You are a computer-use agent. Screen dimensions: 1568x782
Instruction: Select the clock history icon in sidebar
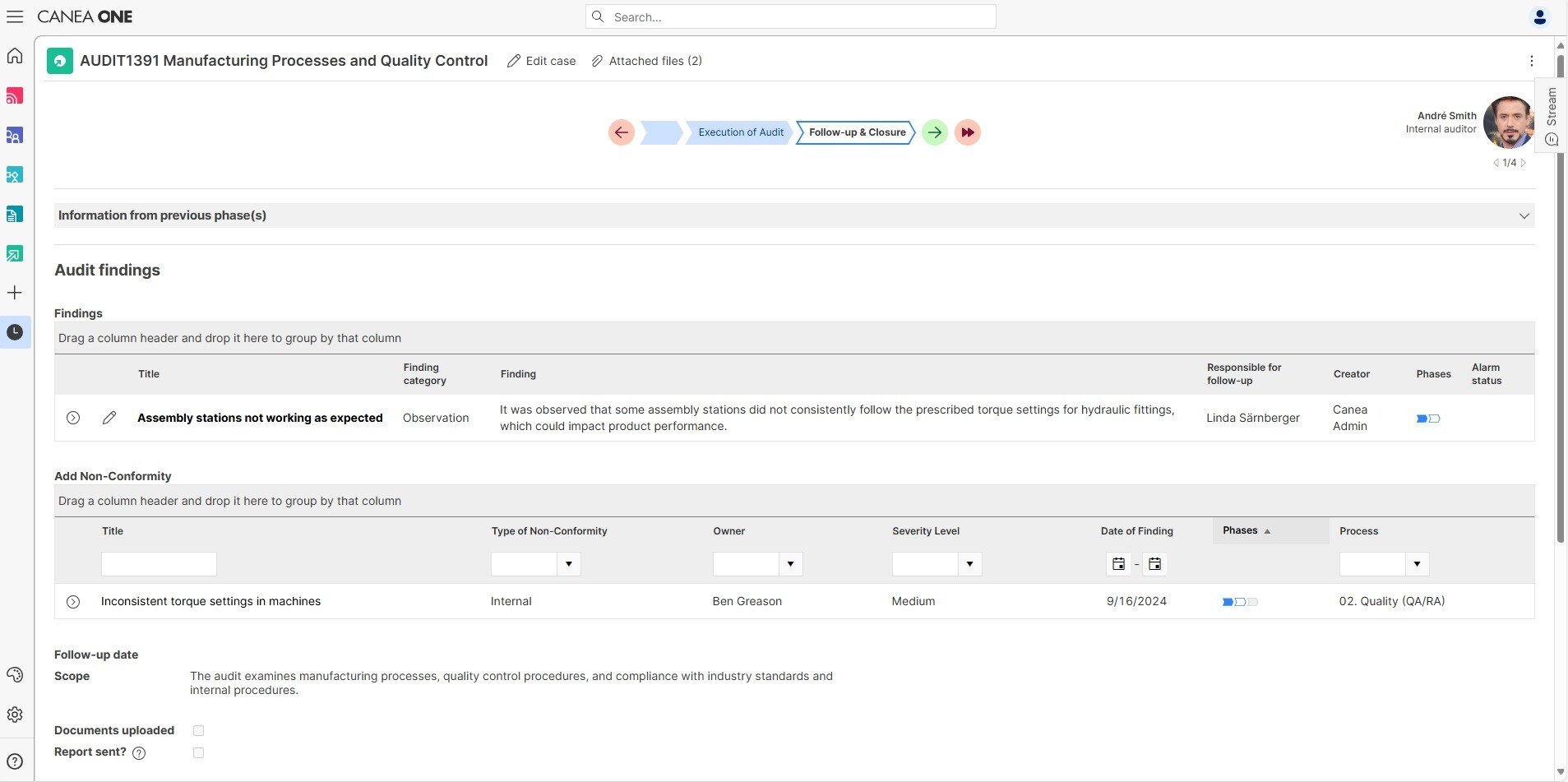click(x=15, y=332)
